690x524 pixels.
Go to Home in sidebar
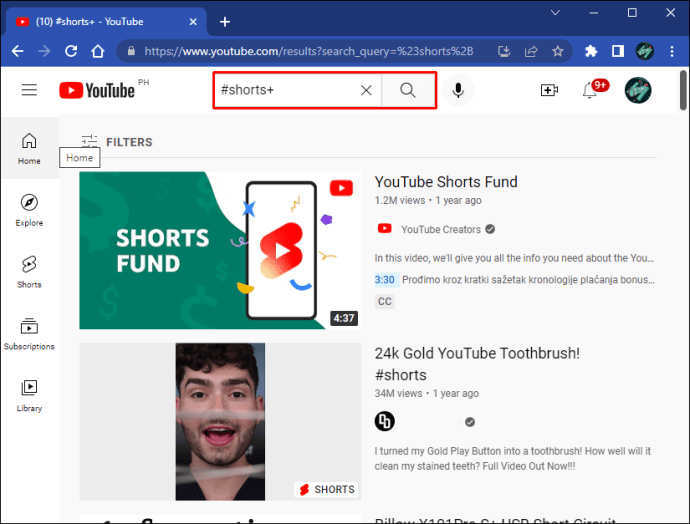point(29,149)
